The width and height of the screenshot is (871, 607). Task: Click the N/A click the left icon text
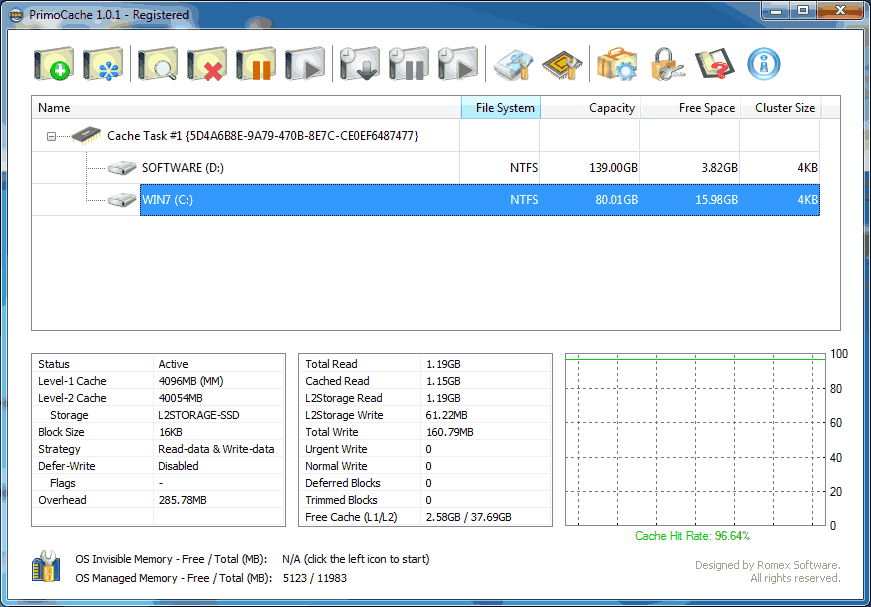(356, 559)
